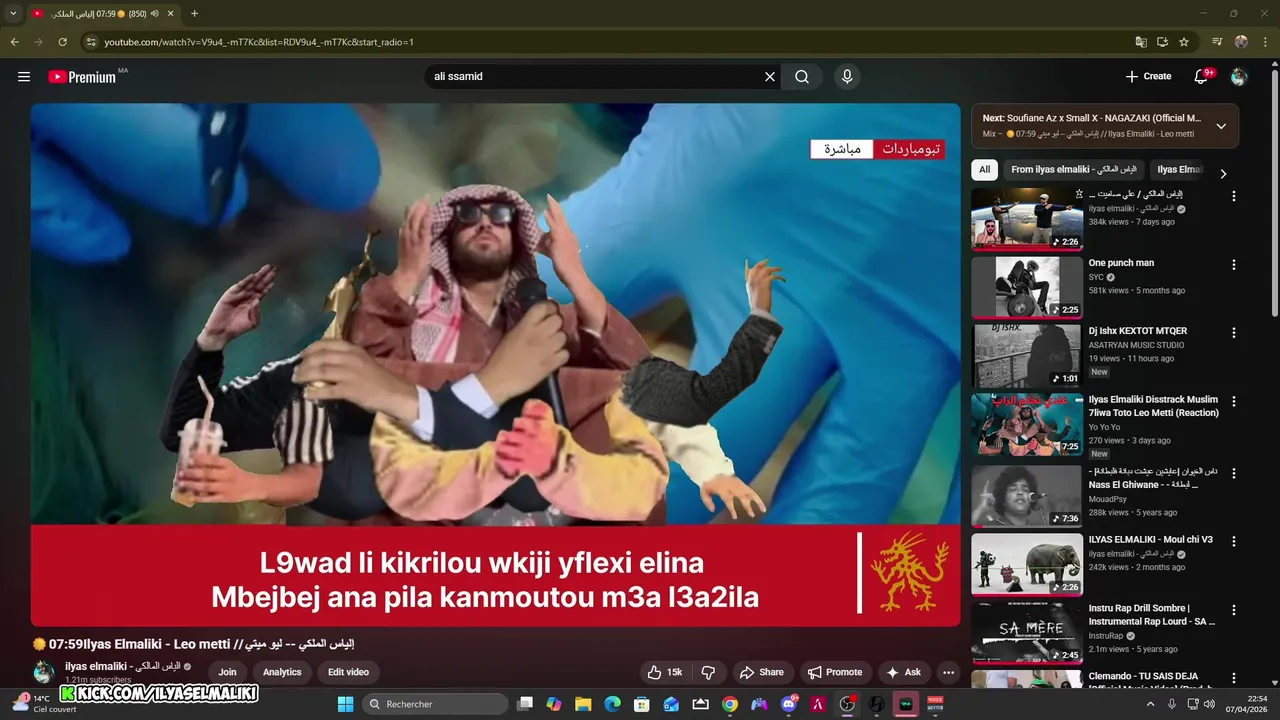1280x720 pixels.
Task: Open File Explorer from taskbar
Action: (x=583, y=704)
